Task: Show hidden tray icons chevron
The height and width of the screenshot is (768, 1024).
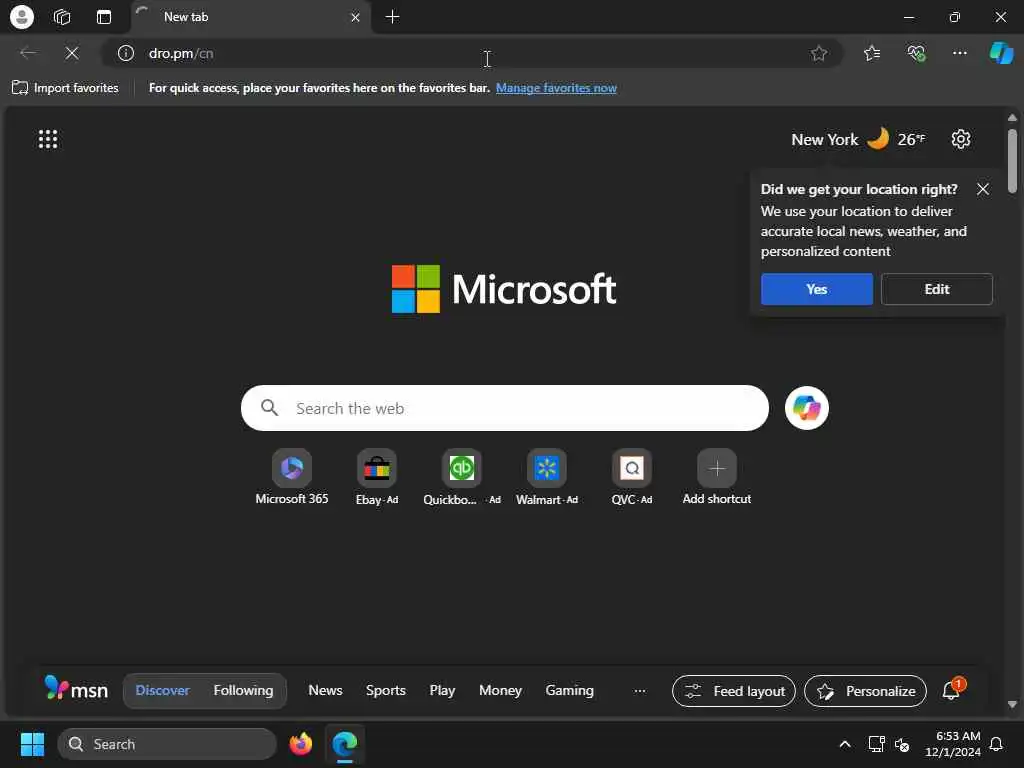Action: click(x=844, y=744)
